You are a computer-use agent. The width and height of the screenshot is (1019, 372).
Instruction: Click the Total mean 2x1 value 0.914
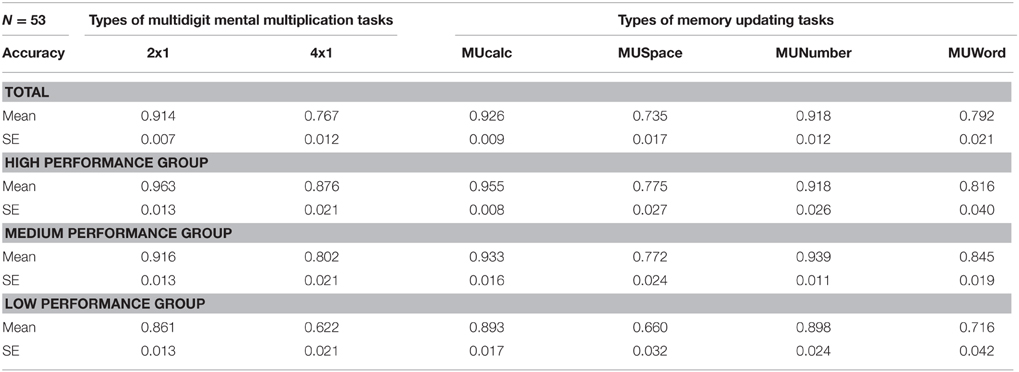click(x=158, y=116)
